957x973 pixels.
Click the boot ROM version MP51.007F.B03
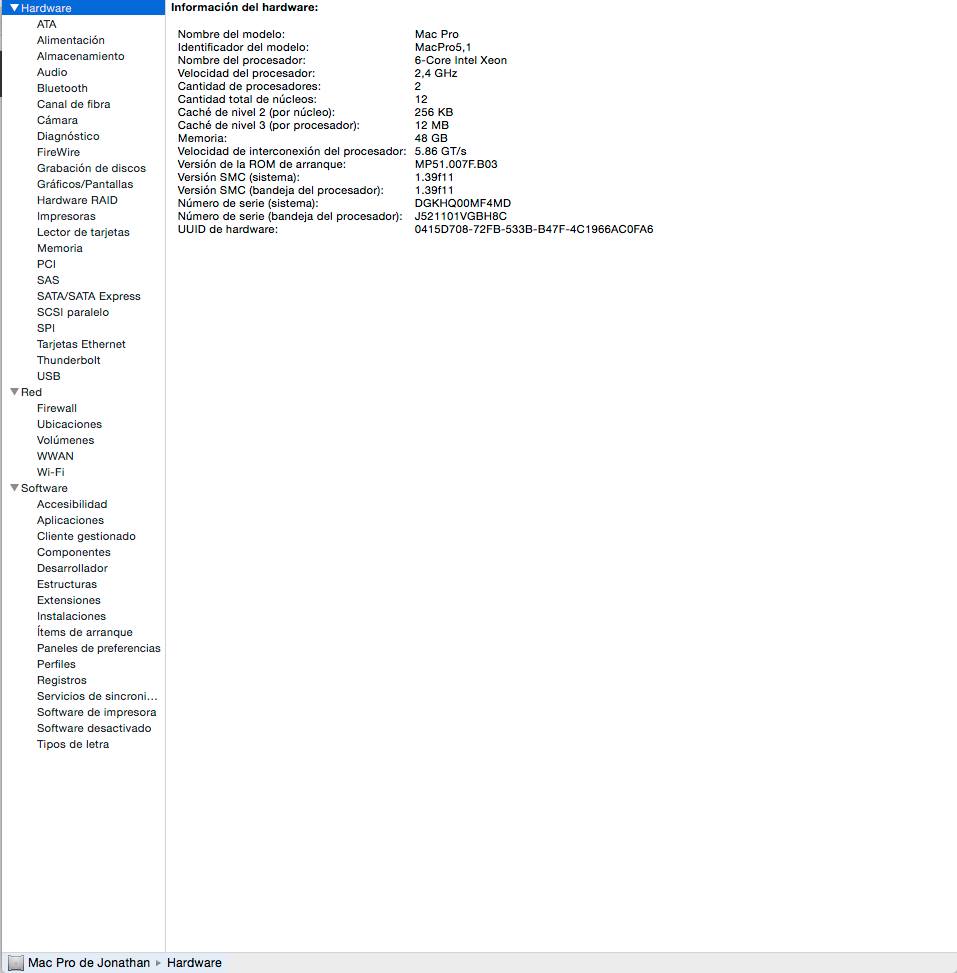click(456, 164)
